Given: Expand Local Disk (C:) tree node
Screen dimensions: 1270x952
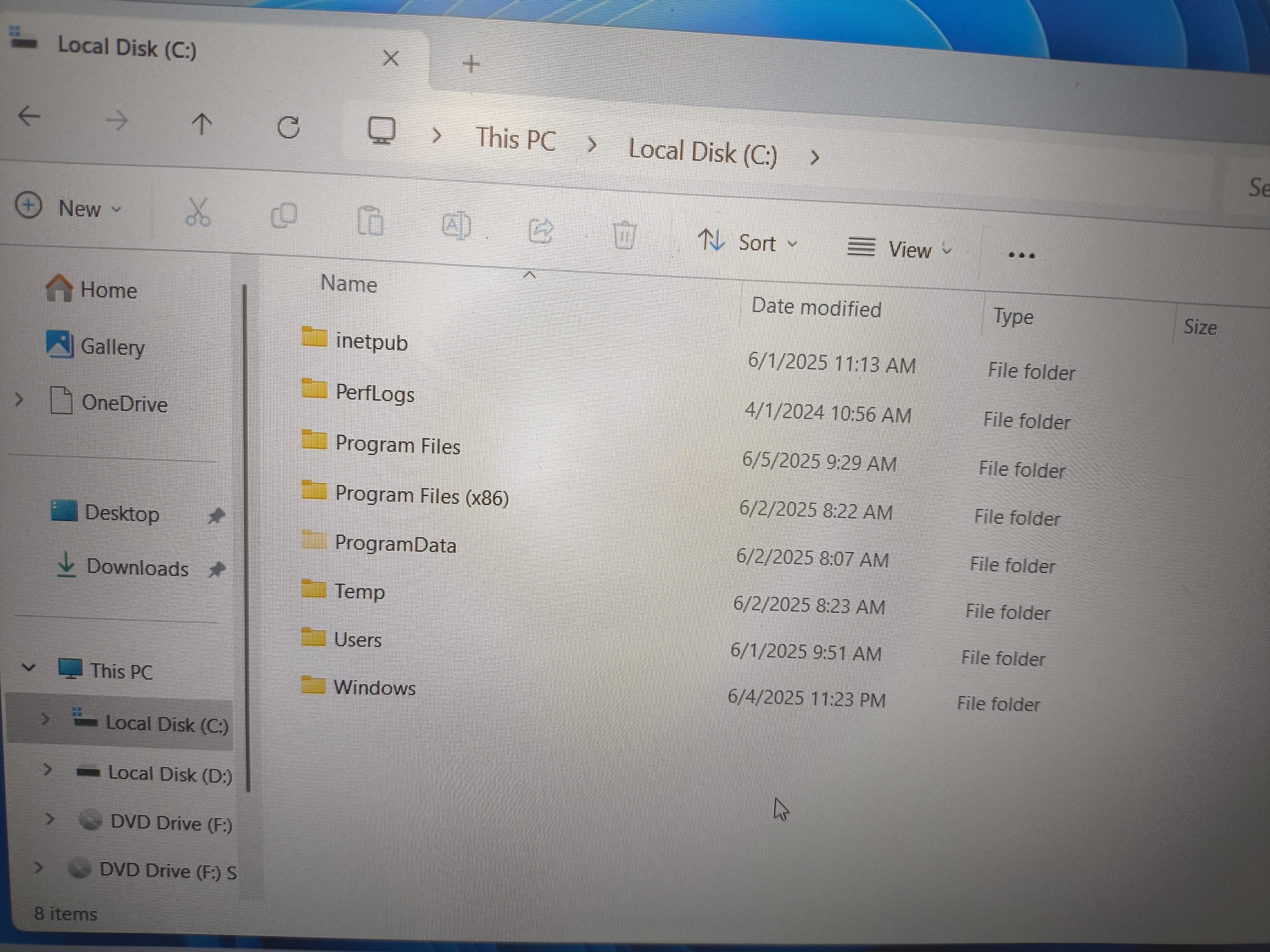Looking at the screenshot, I should click(45, 719).
